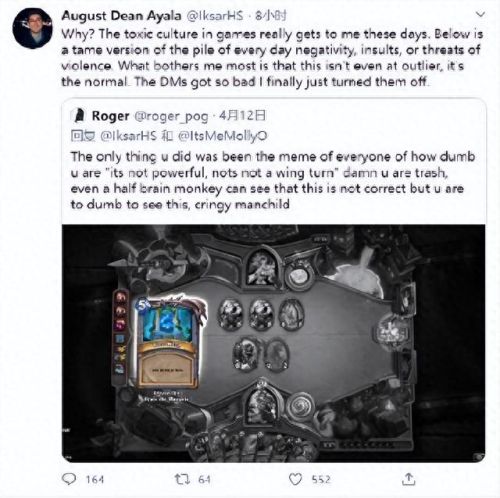Click the 552 likes count
Screen dimensions: 500x498
[321, 480]
